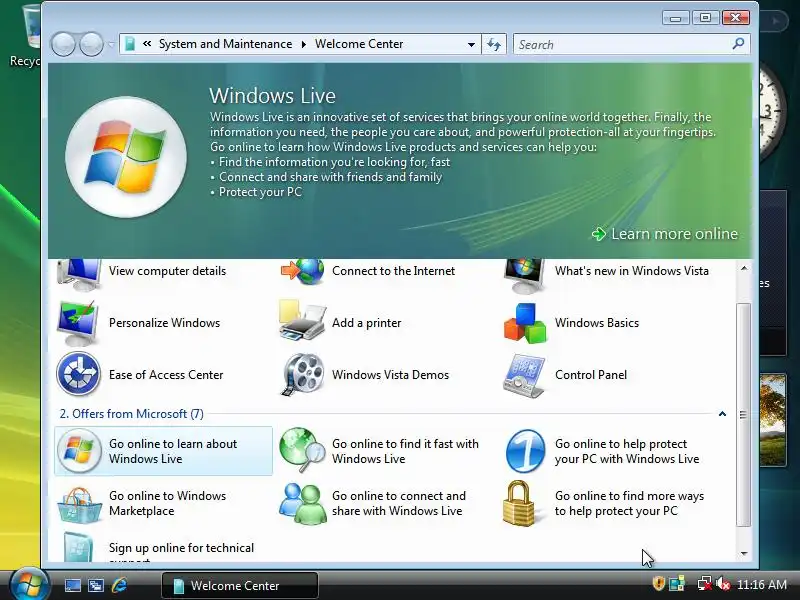Launch Internet Explorer from Quick Launch
This screenshot has width=800, height=600.
(x=119, y=585)
